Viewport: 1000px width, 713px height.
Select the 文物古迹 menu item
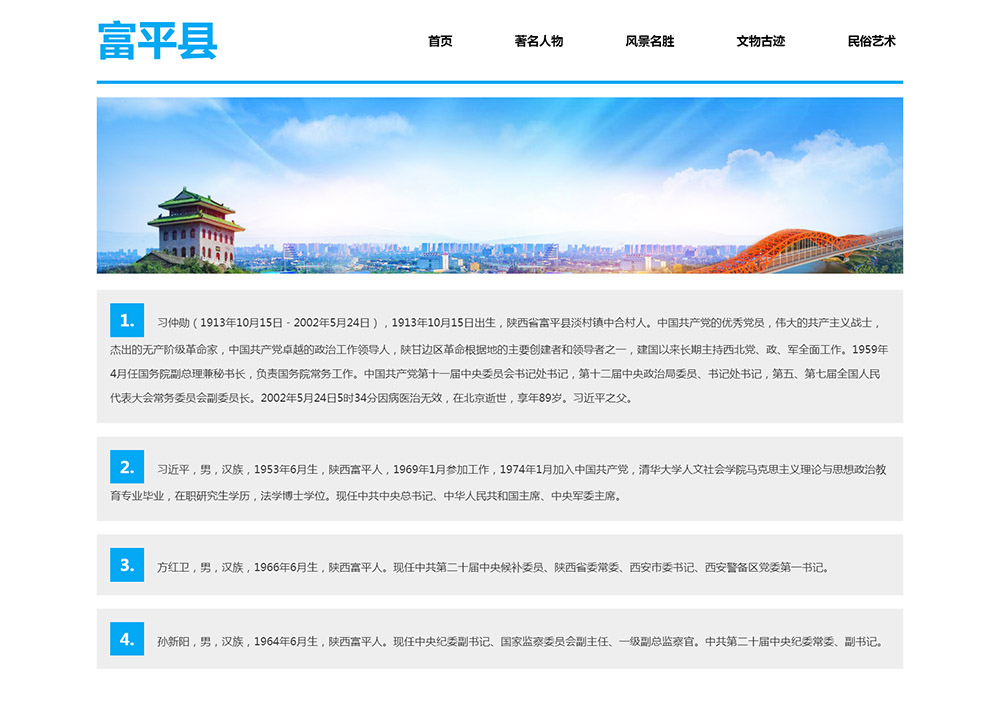tap(760, 41)
